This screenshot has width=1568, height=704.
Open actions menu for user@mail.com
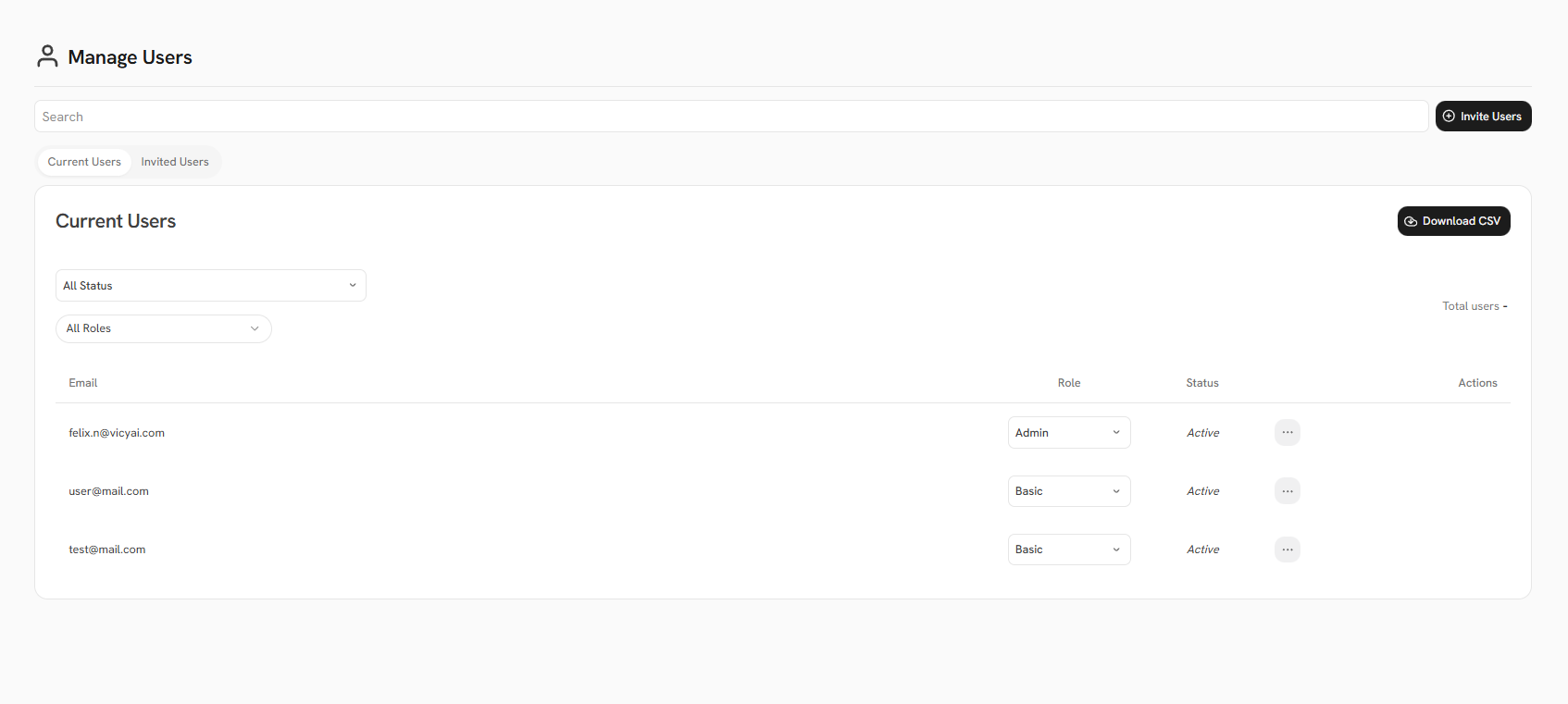pyautogui.click(x=1287, y=491)
